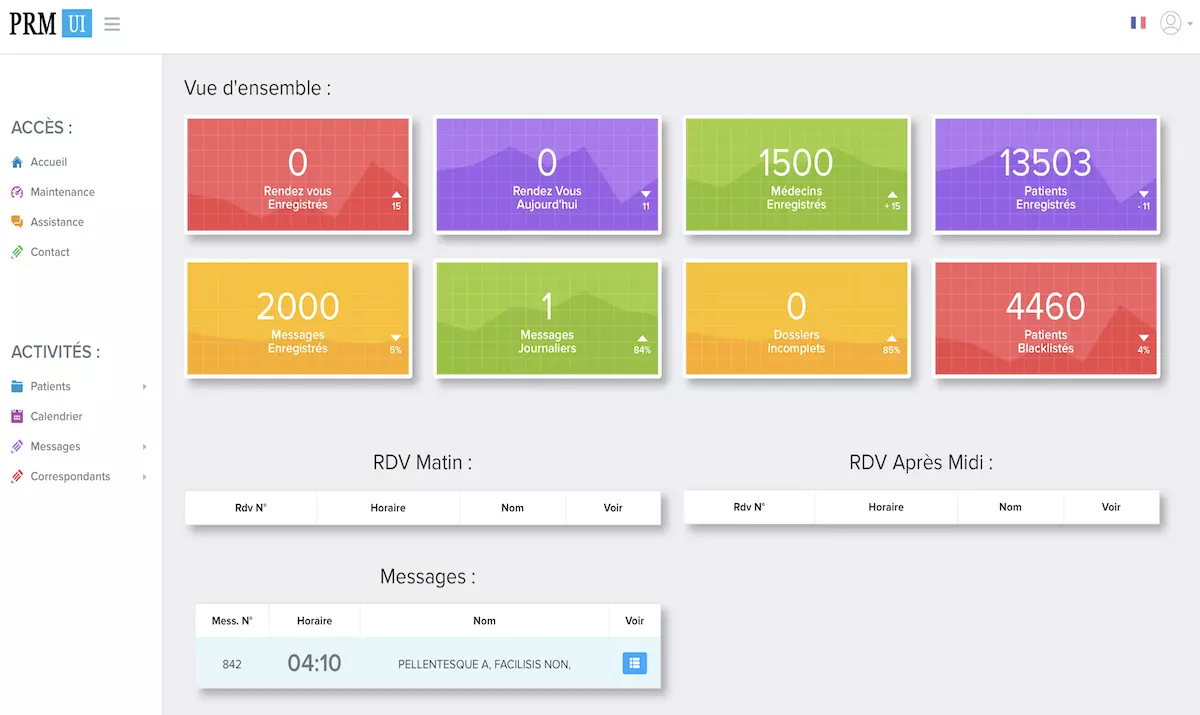Image resolution: width=1200 pixels, height=715 pixels.
Task: Expand the Patients submenu arrow
Action: pos(145,387)
